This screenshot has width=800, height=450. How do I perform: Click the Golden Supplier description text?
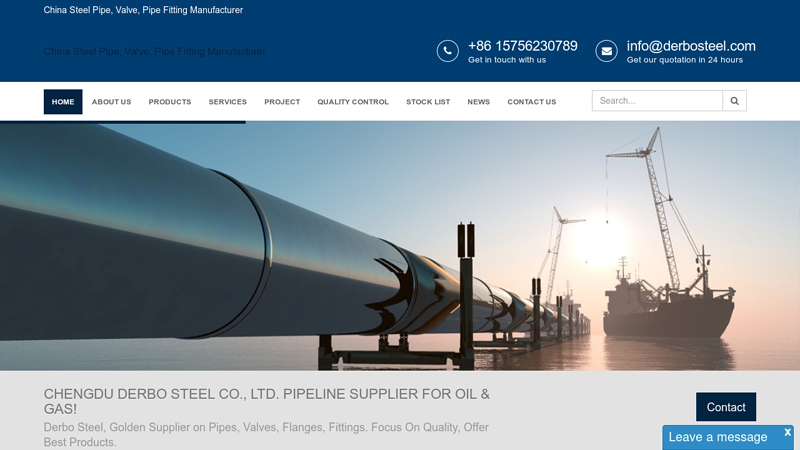(266, 435)
